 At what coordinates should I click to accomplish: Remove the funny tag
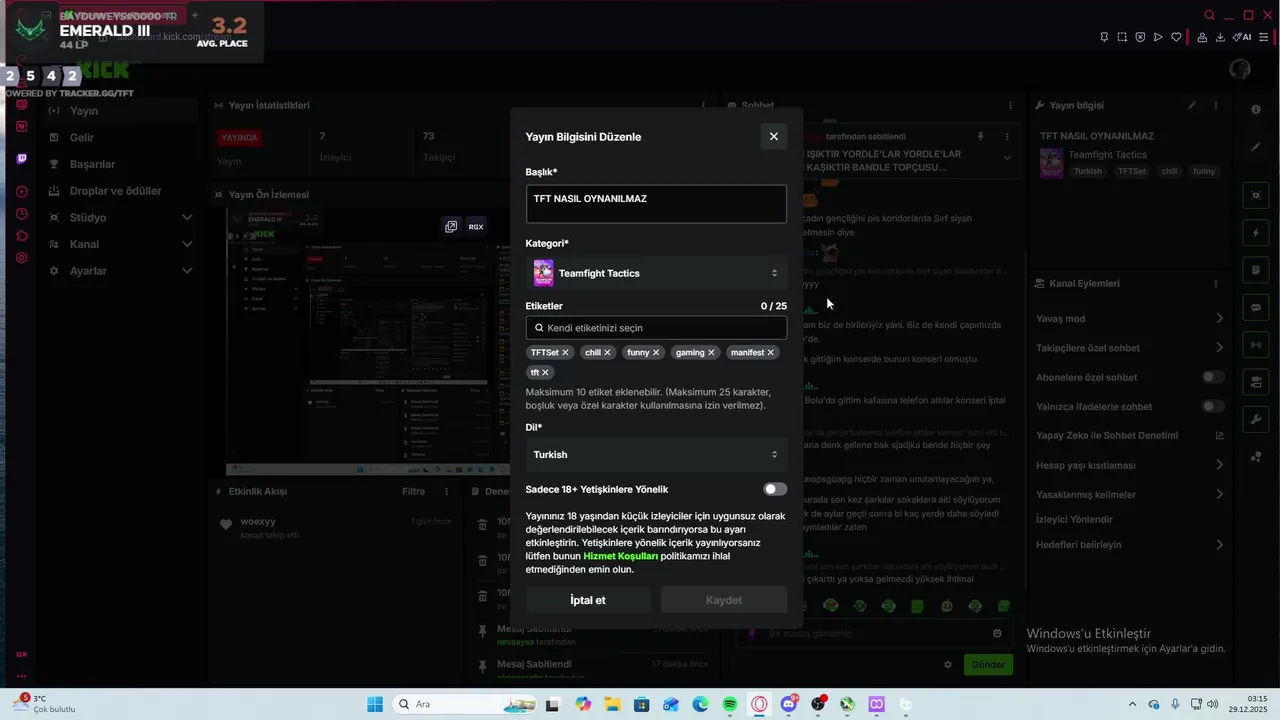656,353
